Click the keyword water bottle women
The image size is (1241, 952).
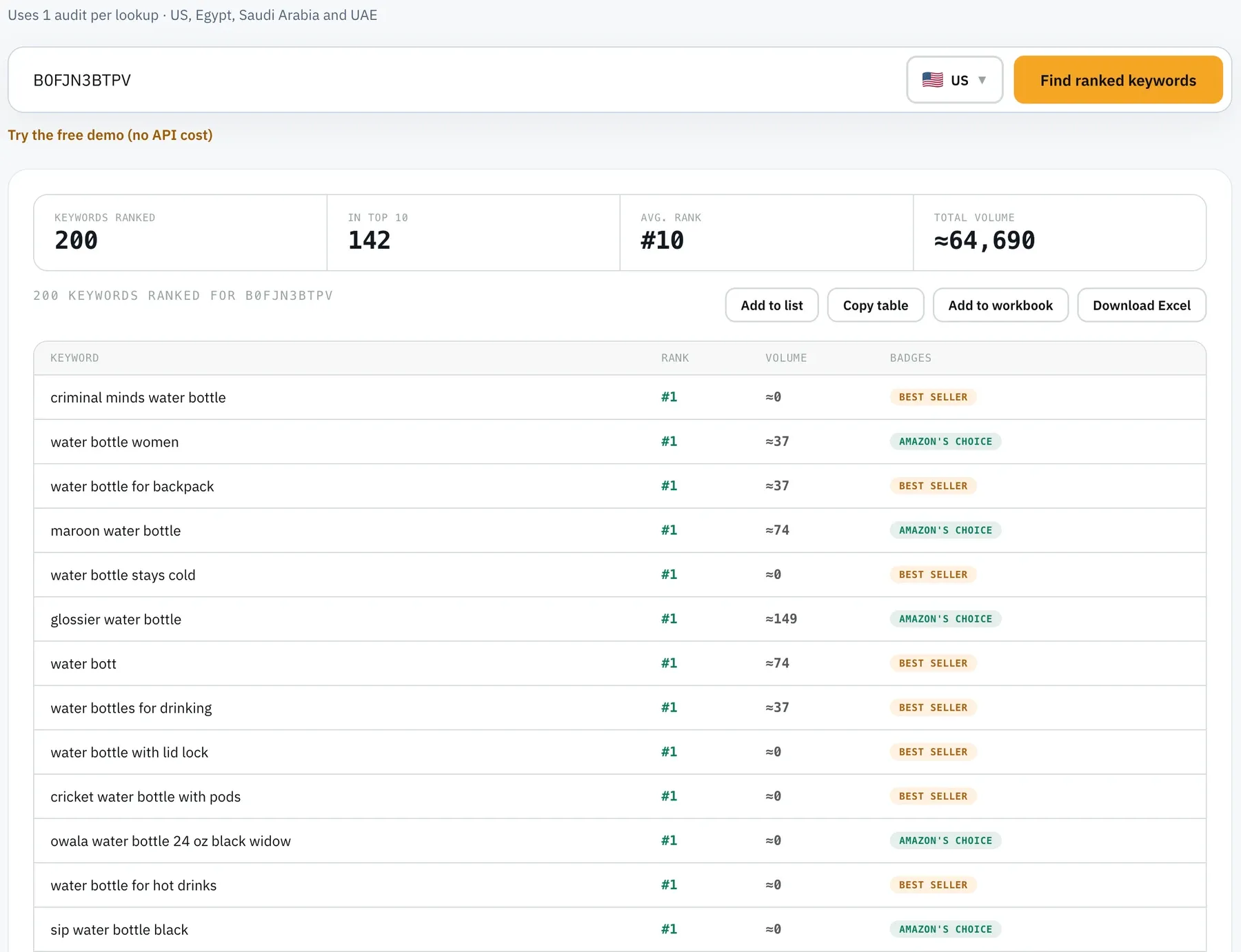click(114, 442)
